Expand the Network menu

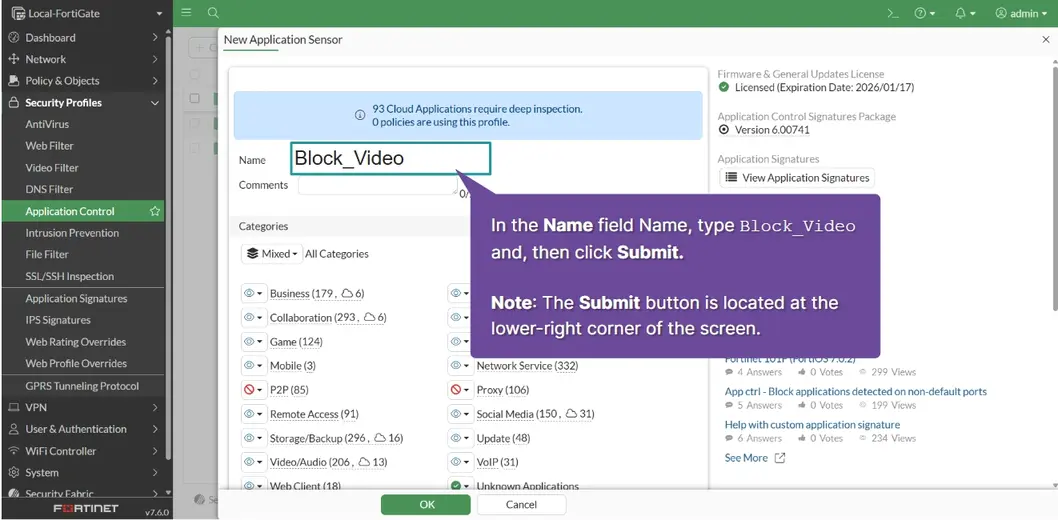click(84, 59)
